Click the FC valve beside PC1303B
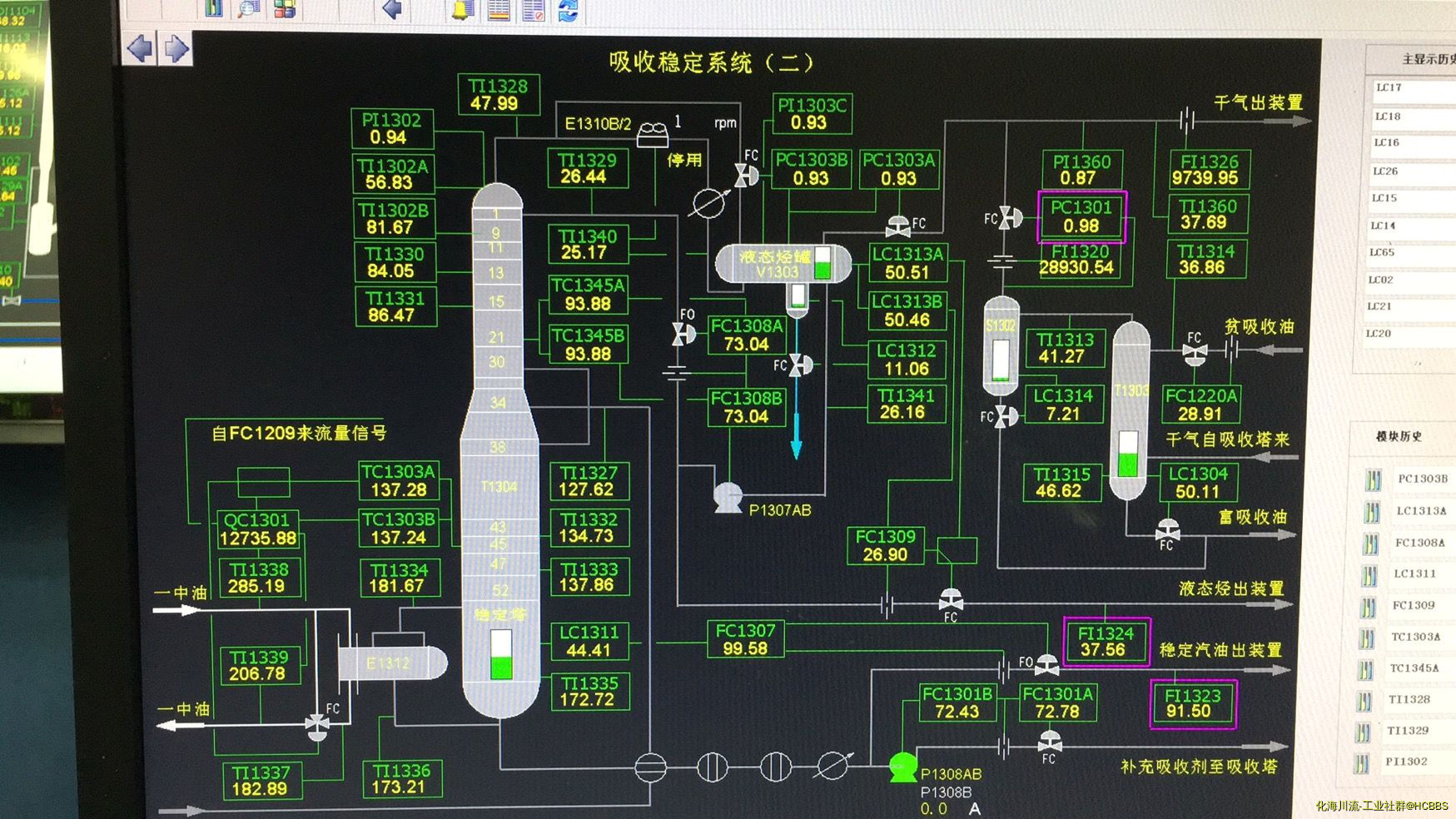Screen dimensions: 1456x819 coord(746,175)
